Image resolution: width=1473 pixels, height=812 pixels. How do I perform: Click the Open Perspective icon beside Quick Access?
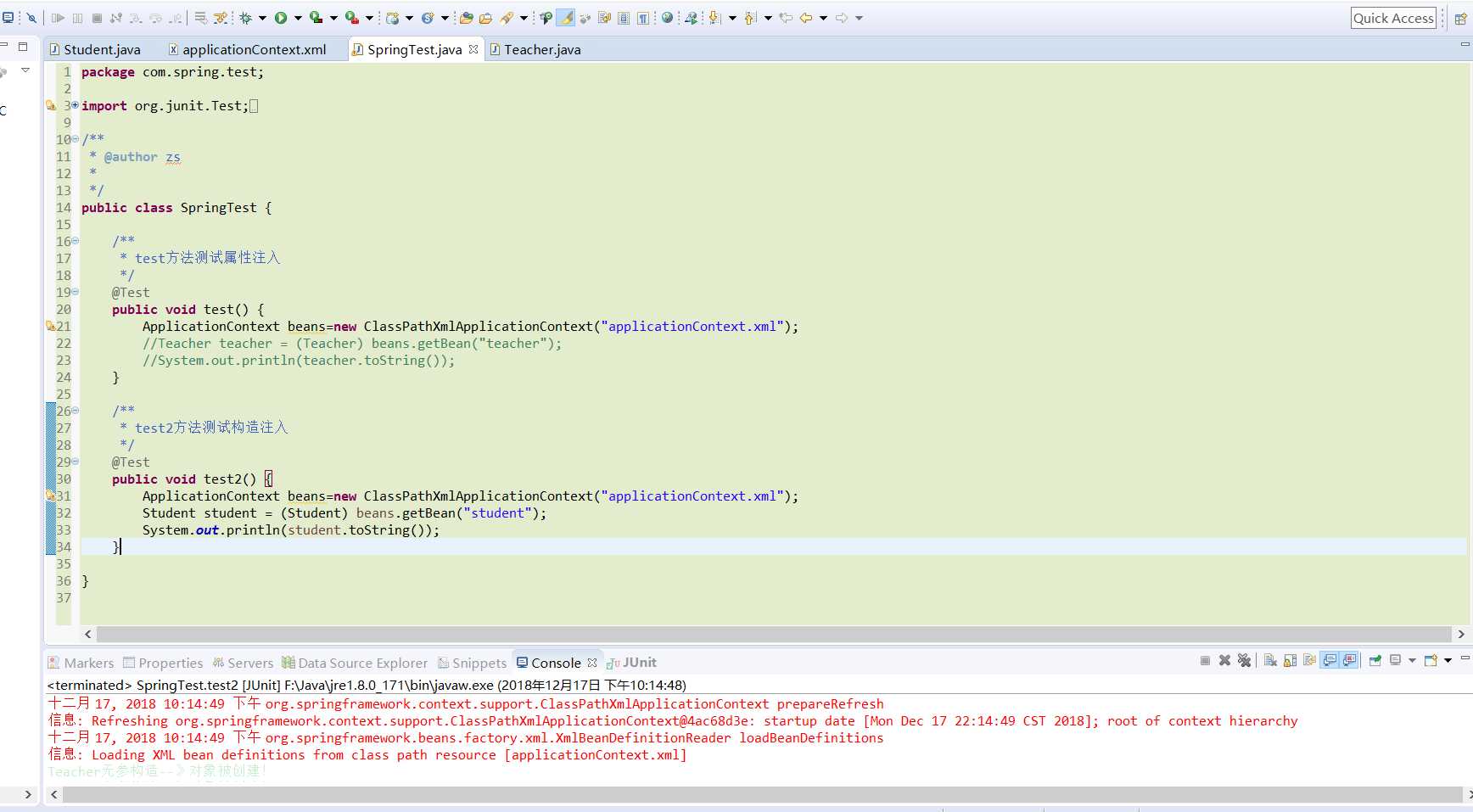click(x=1460, y=18)
